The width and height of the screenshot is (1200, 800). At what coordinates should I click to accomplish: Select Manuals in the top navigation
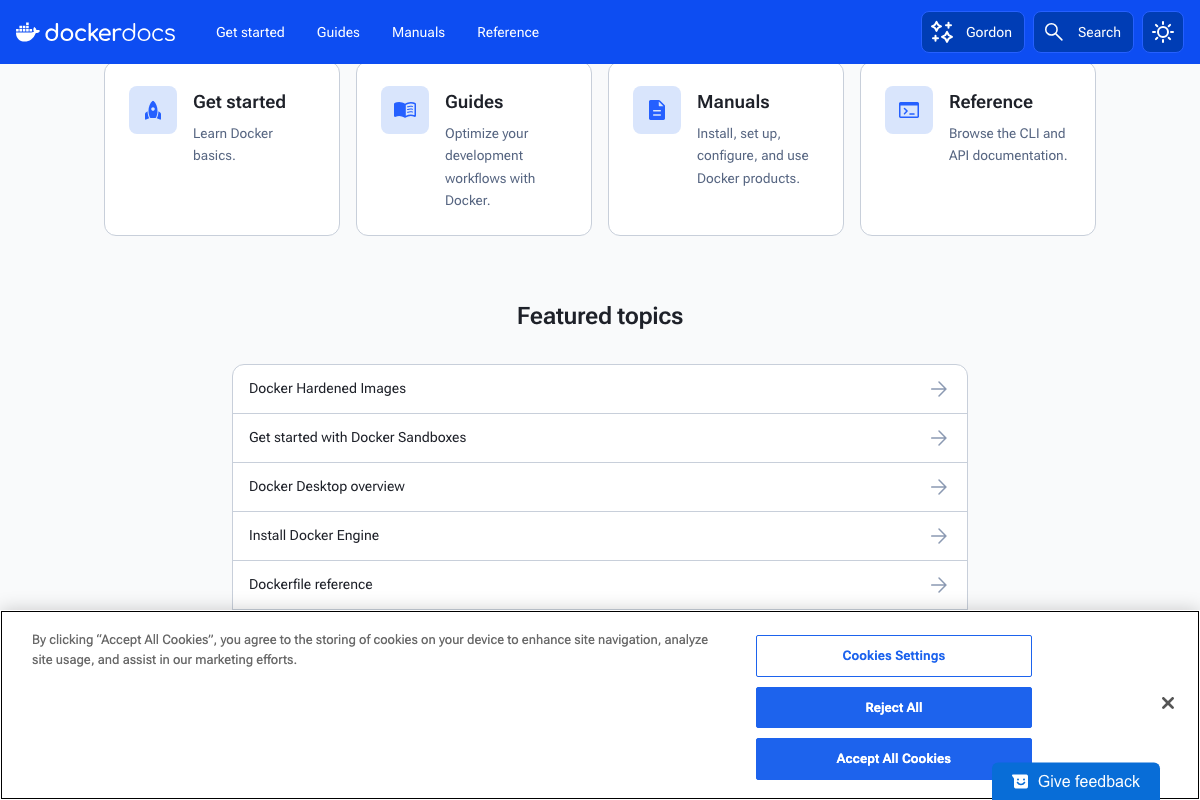(418, 31)
